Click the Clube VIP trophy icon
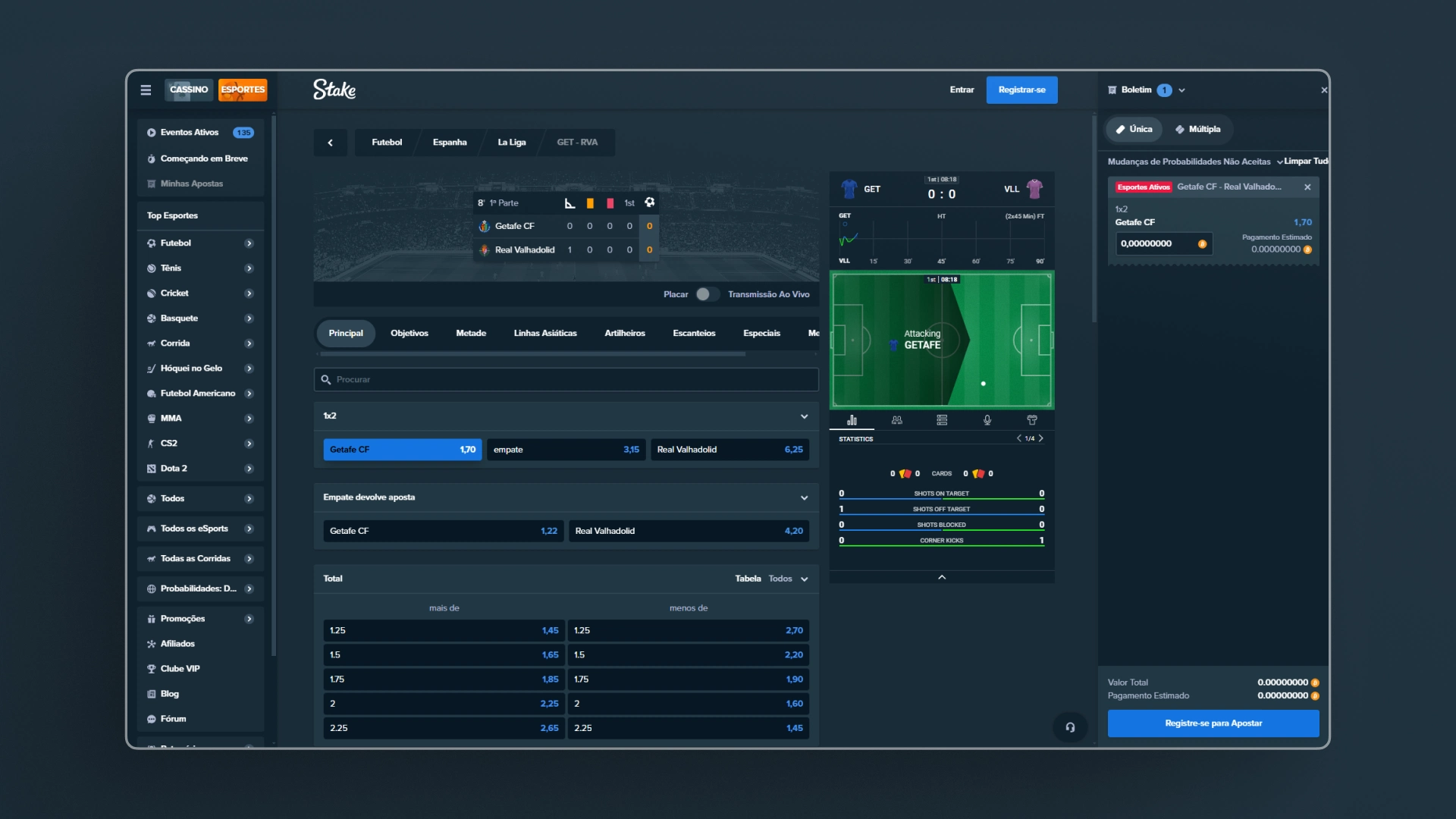This screenshot has width=1456, height=819. [x=151, y=669]
